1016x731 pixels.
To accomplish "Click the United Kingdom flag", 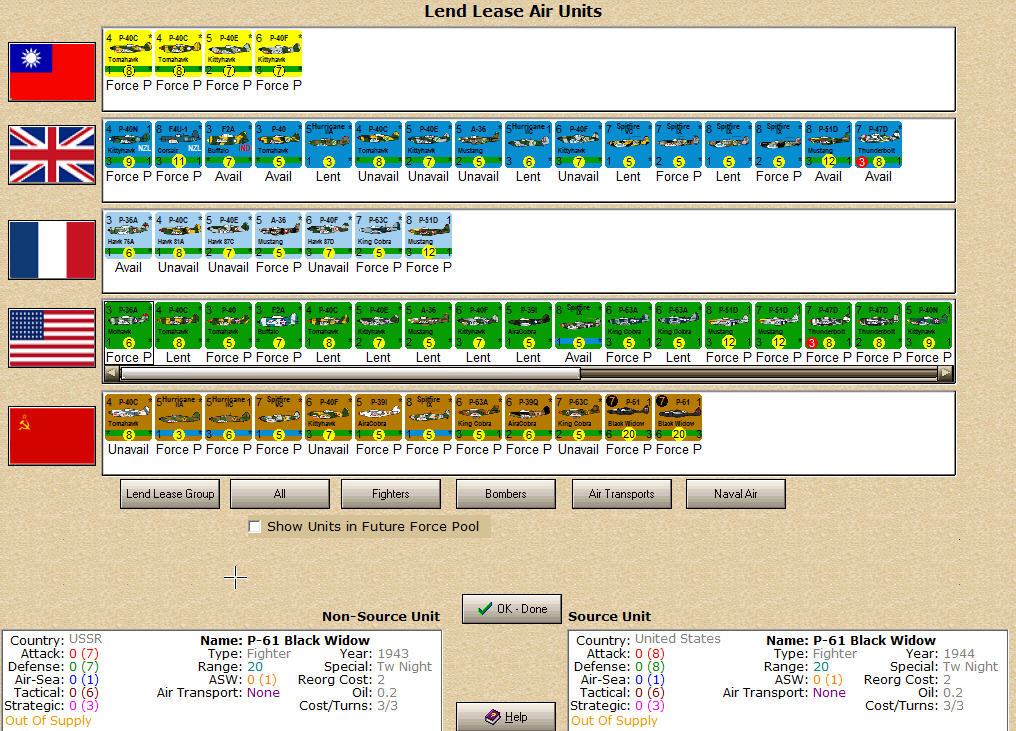I will click(52, 155).
